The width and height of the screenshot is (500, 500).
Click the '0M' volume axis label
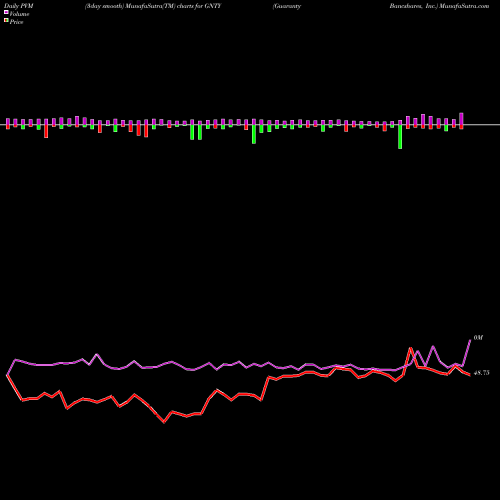pyautogui.click(x=478, y=338)
